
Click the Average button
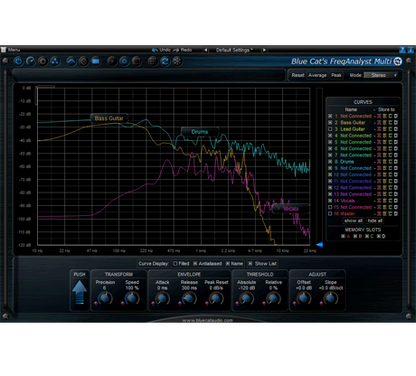click(x=317, y=75)
